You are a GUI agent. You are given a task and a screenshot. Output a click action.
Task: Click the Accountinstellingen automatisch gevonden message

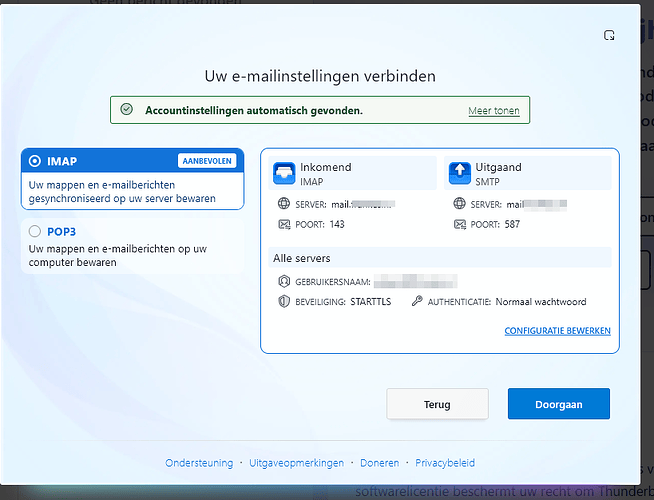254,111
